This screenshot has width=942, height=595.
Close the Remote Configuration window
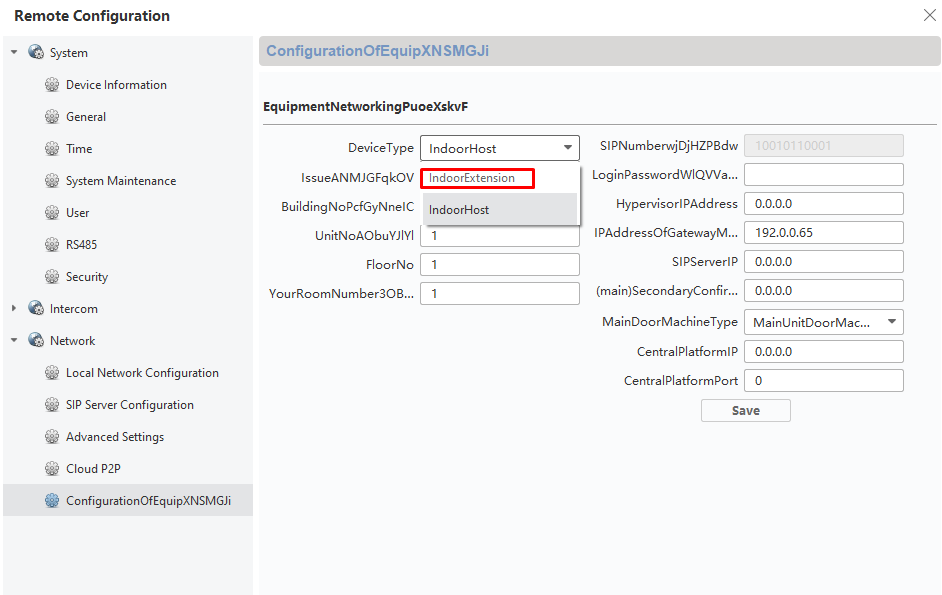click(x=929, y=15)
